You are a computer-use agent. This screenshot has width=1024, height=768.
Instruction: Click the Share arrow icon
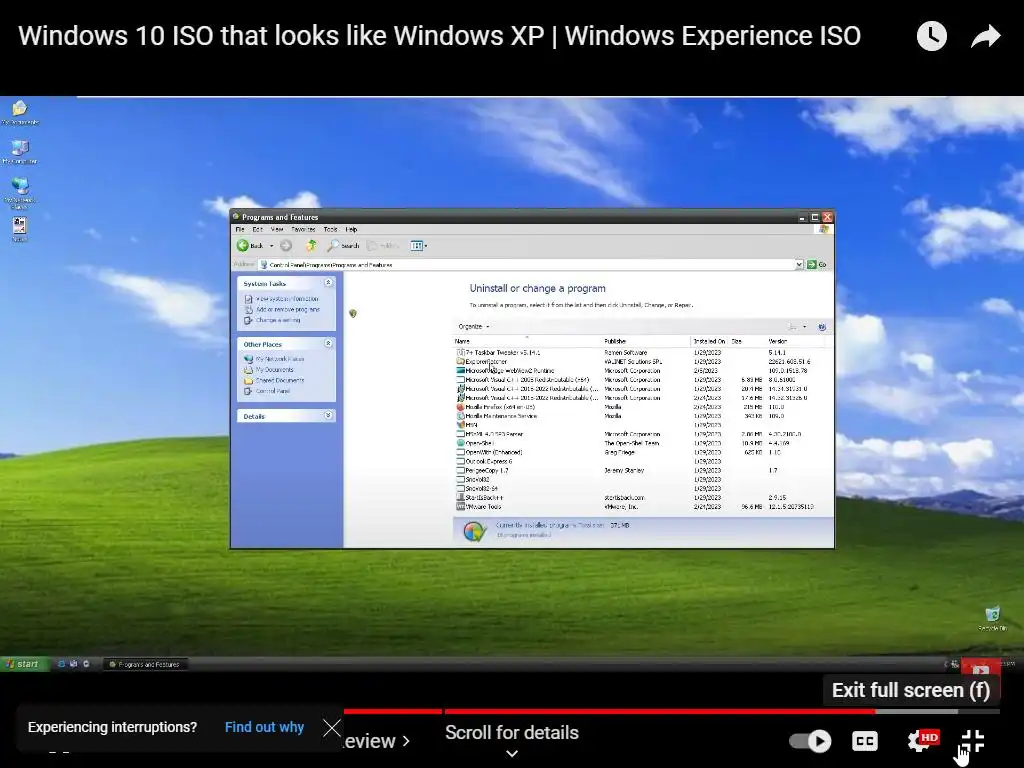pyautogui.click(x=985, y=36)
